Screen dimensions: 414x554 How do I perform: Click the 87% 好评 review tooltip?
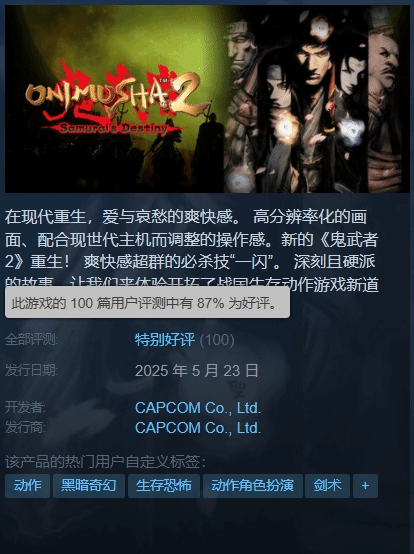click(x=147, y=303)
